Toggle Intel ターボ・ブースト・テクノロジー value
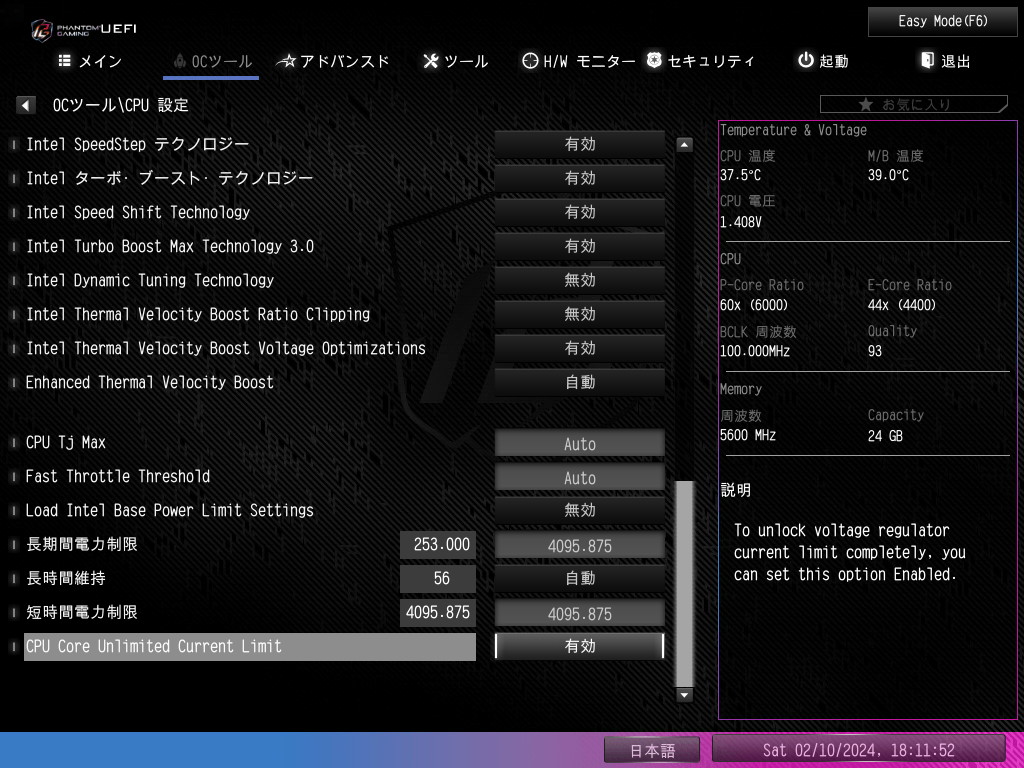Viewport: 1024px width, 768px height. tap(580, 178)
